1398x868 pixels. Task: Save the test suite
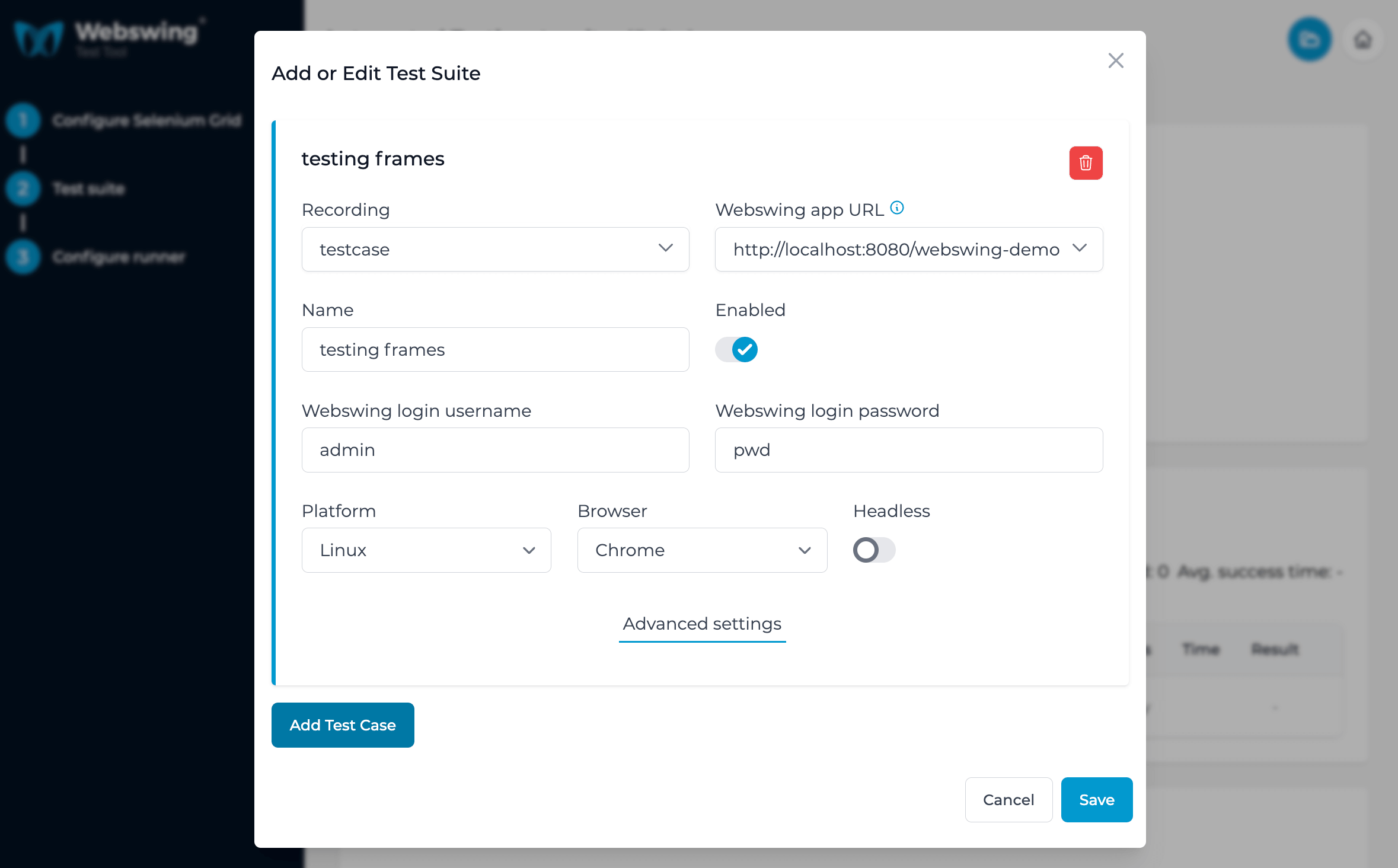click(x=1096, y=800)
